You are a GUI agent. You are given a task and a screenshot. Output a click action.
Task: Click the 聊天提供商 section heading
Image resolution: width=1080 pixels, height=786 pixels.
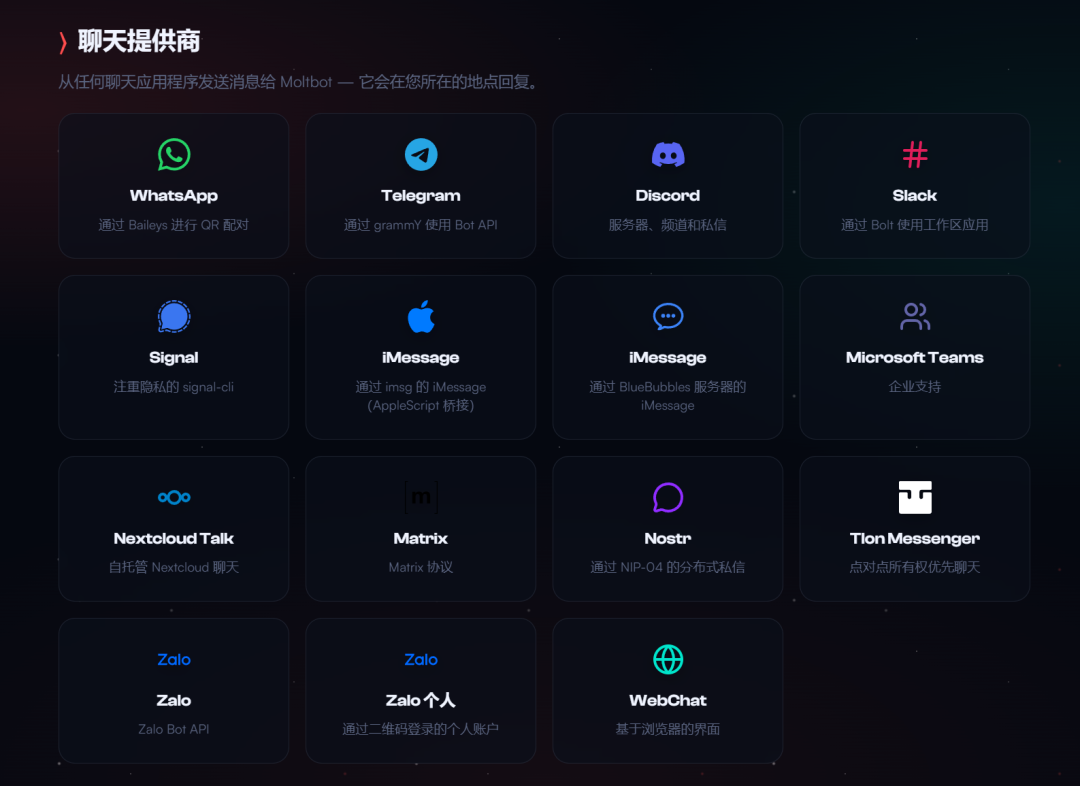[138, 42]
